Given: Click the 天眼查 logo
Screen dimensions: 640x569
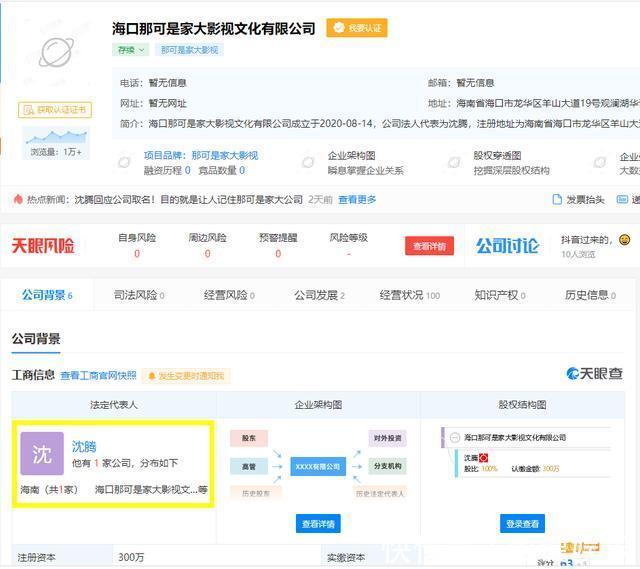Looking at the screenshot, I should 594,373.
